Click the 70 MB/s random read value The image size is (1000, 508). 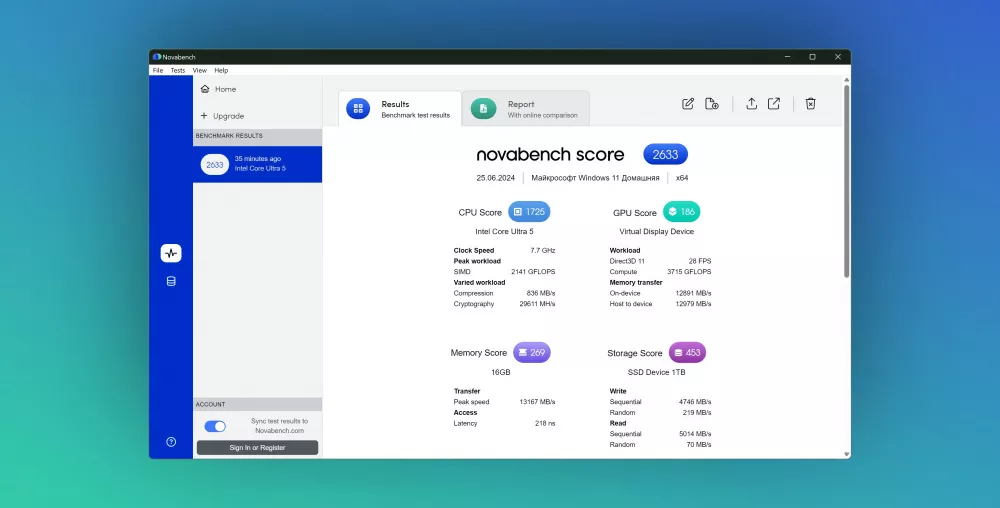pos(699,445)
